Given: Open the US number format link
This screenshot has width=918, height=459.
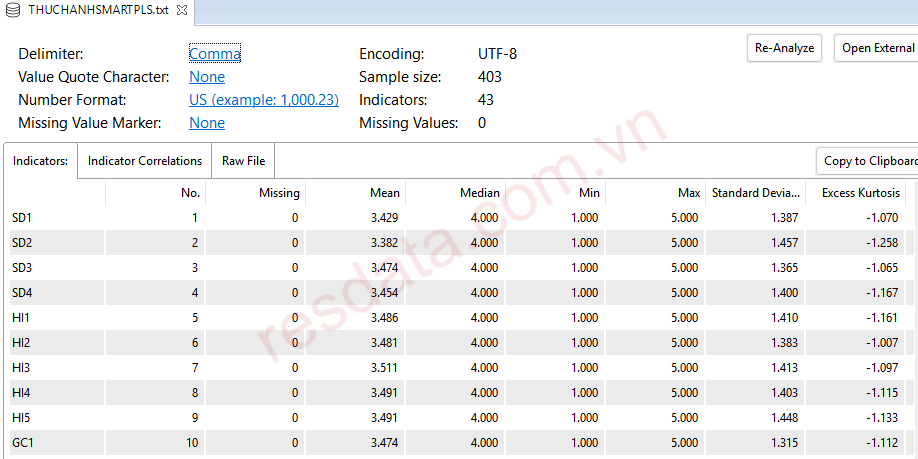Looking at the screenshot, I should click(x=263, y=100).
